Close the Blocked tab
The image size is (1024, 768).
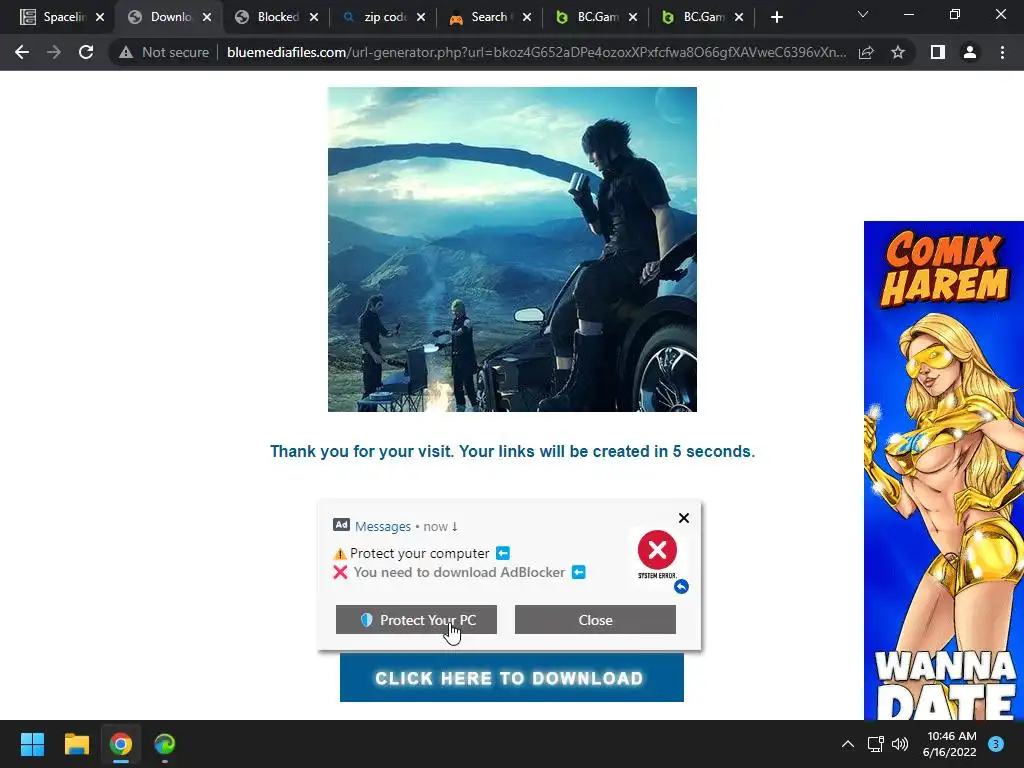coord(314,17)
